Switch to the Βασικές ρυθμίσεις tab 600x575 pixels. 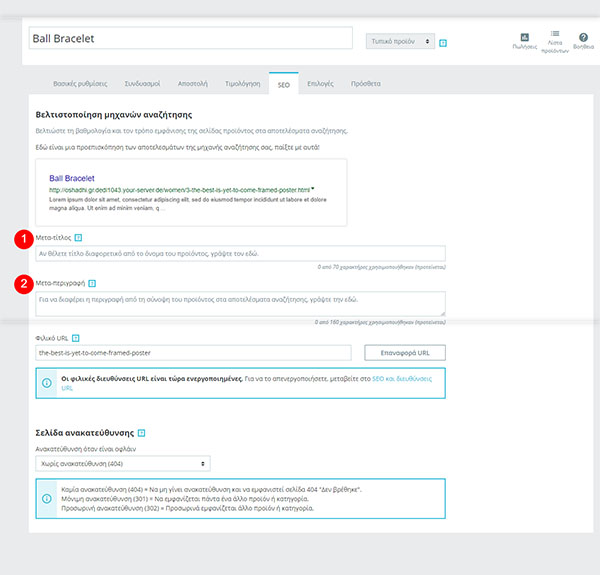80,83
